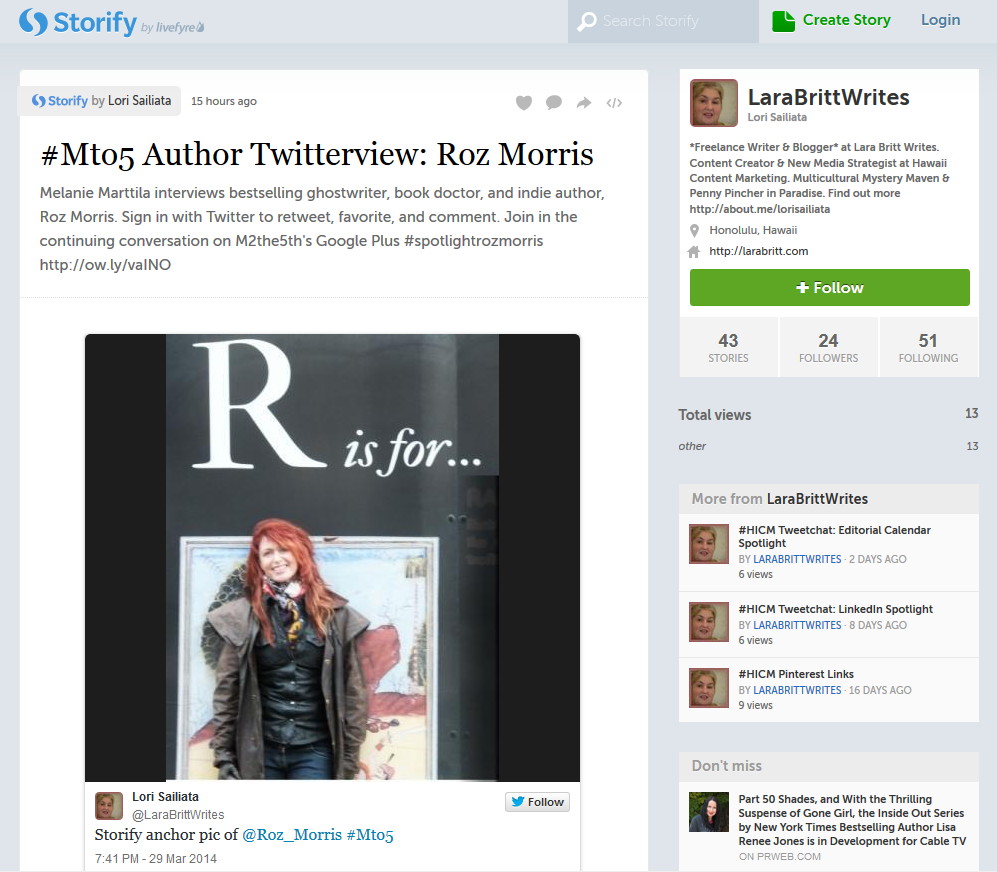Open LaraBrittWrites profile avatar
Screen dimensions: 997x872
coord(713,104)
